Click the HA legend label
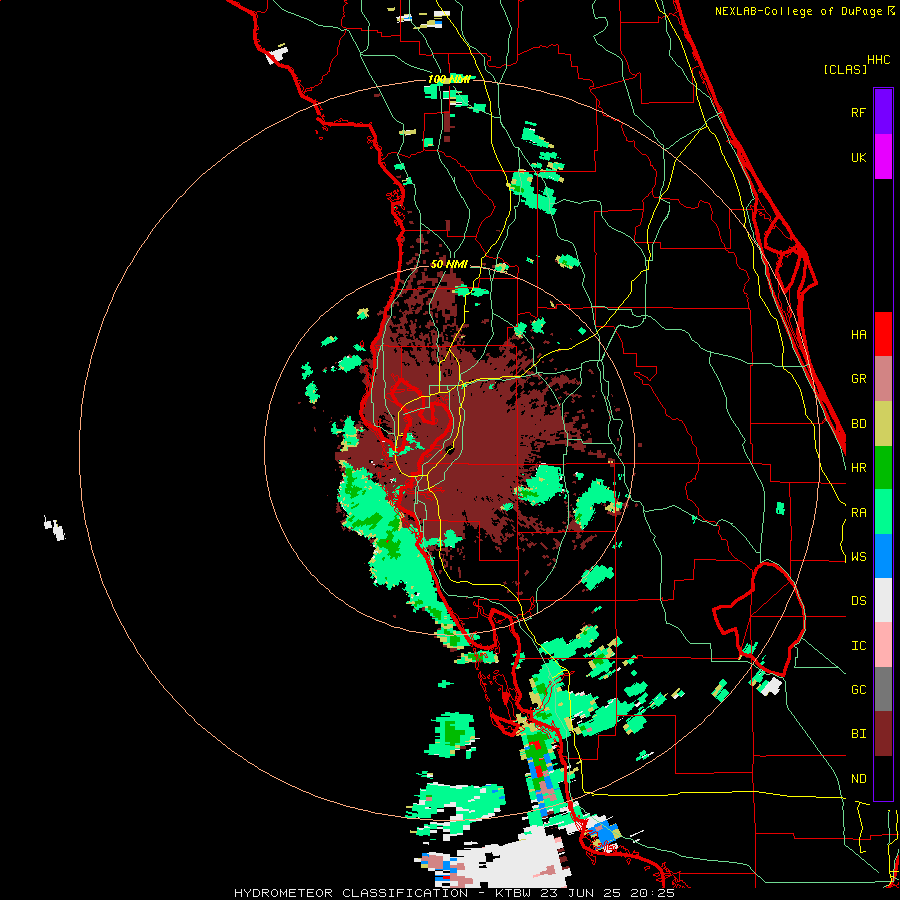Screen dimensions: 900x900 coord(858,335)
